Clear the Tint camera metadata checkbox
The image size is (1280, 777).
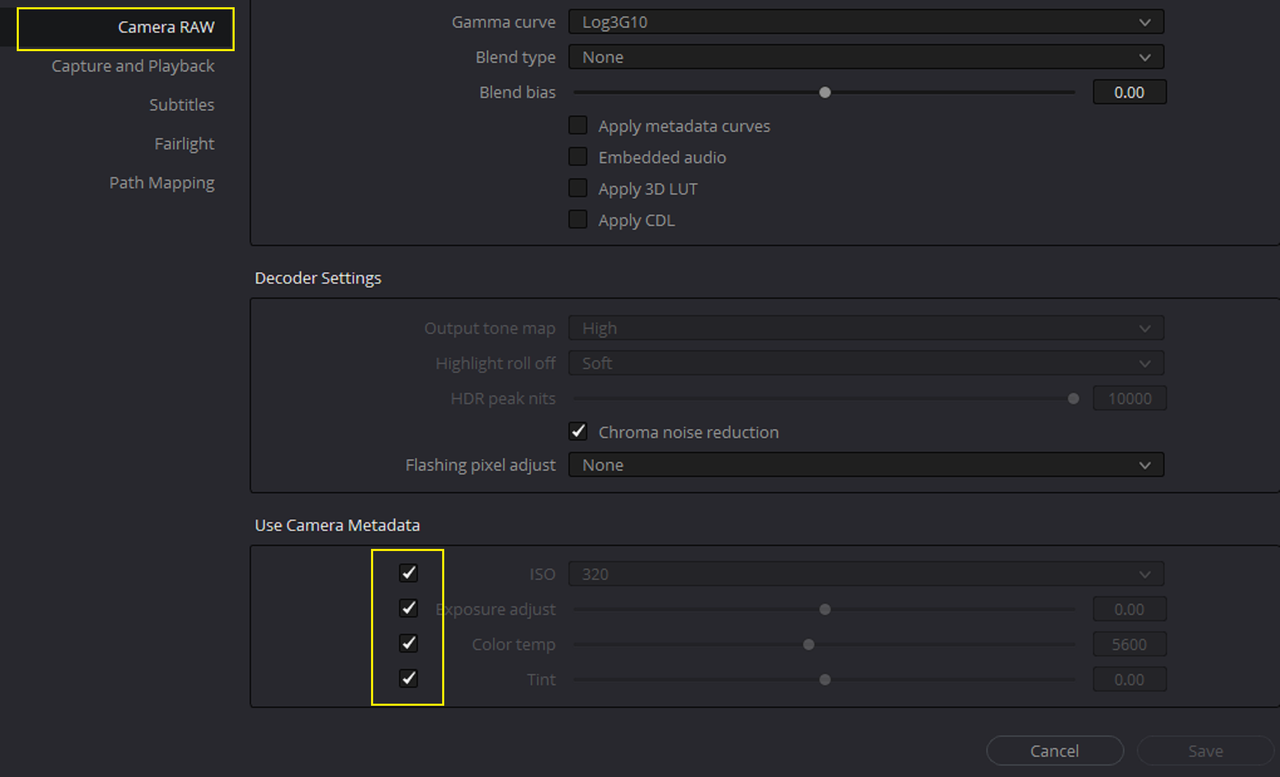click(x=408, y=678)
